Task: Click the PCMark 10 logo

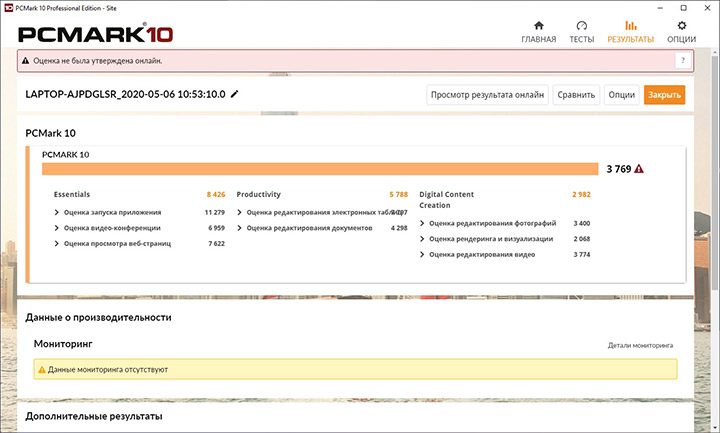Action: 96,34
